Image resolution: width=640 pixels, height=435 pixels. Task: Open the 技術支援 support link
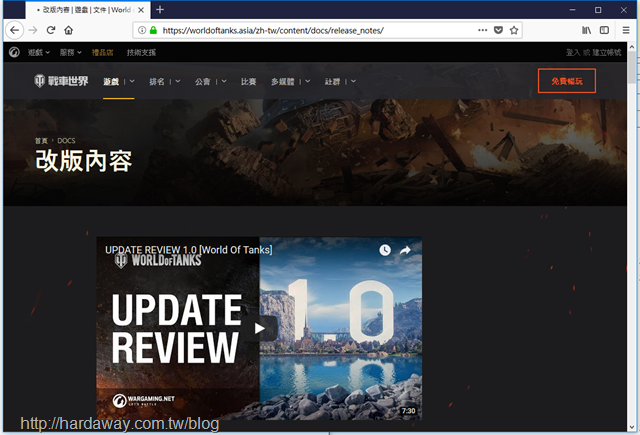click(141, 52)
